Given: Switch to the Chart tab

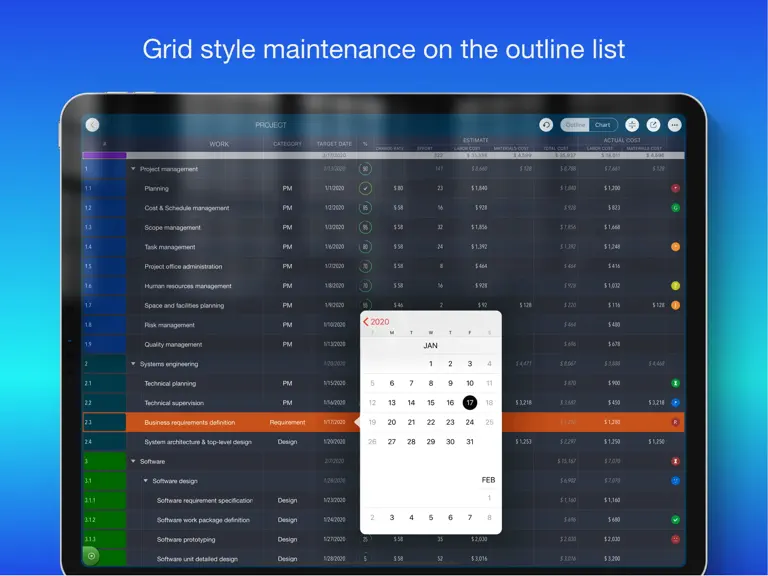Looking at the screenshot, I should click(603, 125).
